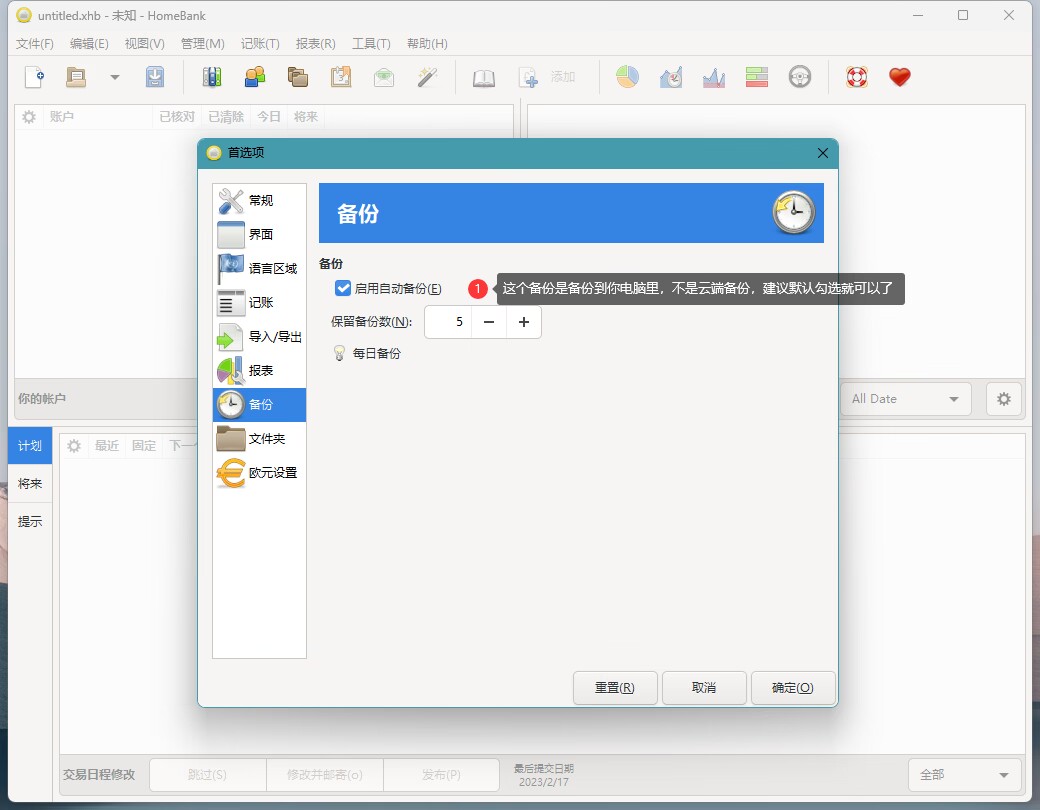Open the balance report chart icon
Image resolution: width=1040 pixels, height=810 pixels.
coord(714,77)
